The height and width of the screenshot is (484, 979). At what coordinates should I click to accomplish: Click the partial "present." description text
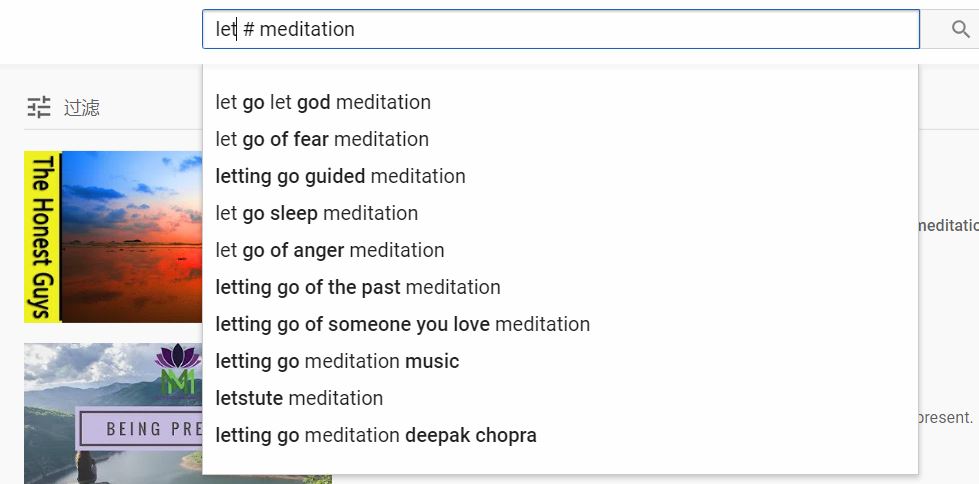(x=945, y=417)
